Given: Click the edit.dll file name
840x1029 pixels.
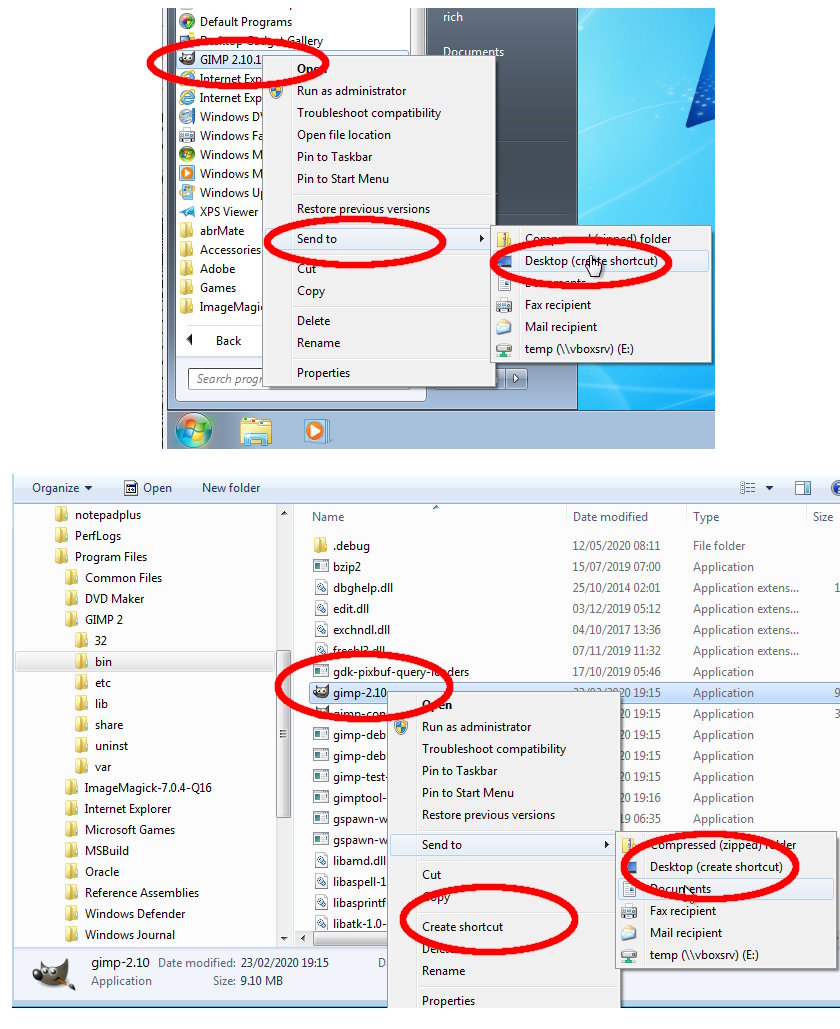Looking at the screenshot, I should pyautogui.click(x=350, y=609).
